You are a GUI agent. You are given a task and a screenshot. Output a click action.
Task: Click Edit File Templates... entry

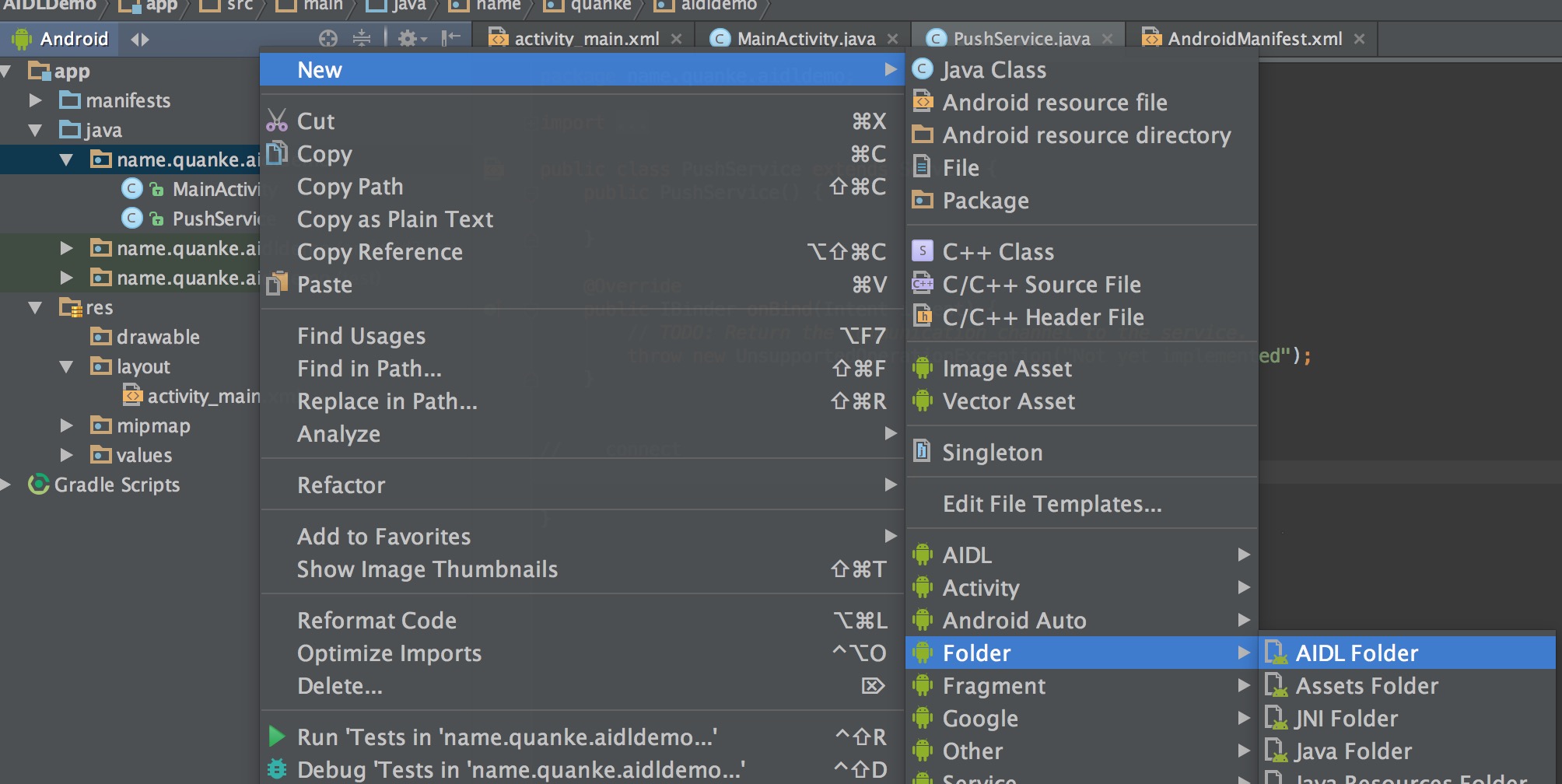tap(1052, 504)
